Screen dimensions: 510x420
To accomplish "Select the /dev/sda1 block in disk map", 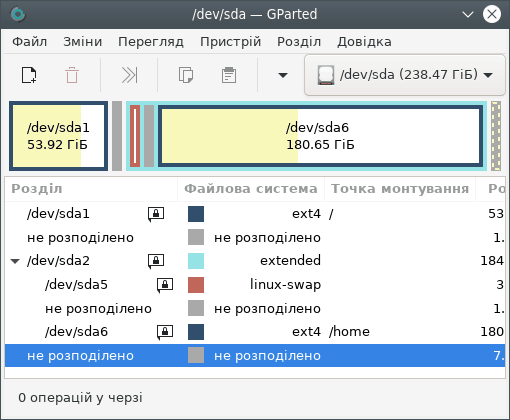I will tap(59, 136).
